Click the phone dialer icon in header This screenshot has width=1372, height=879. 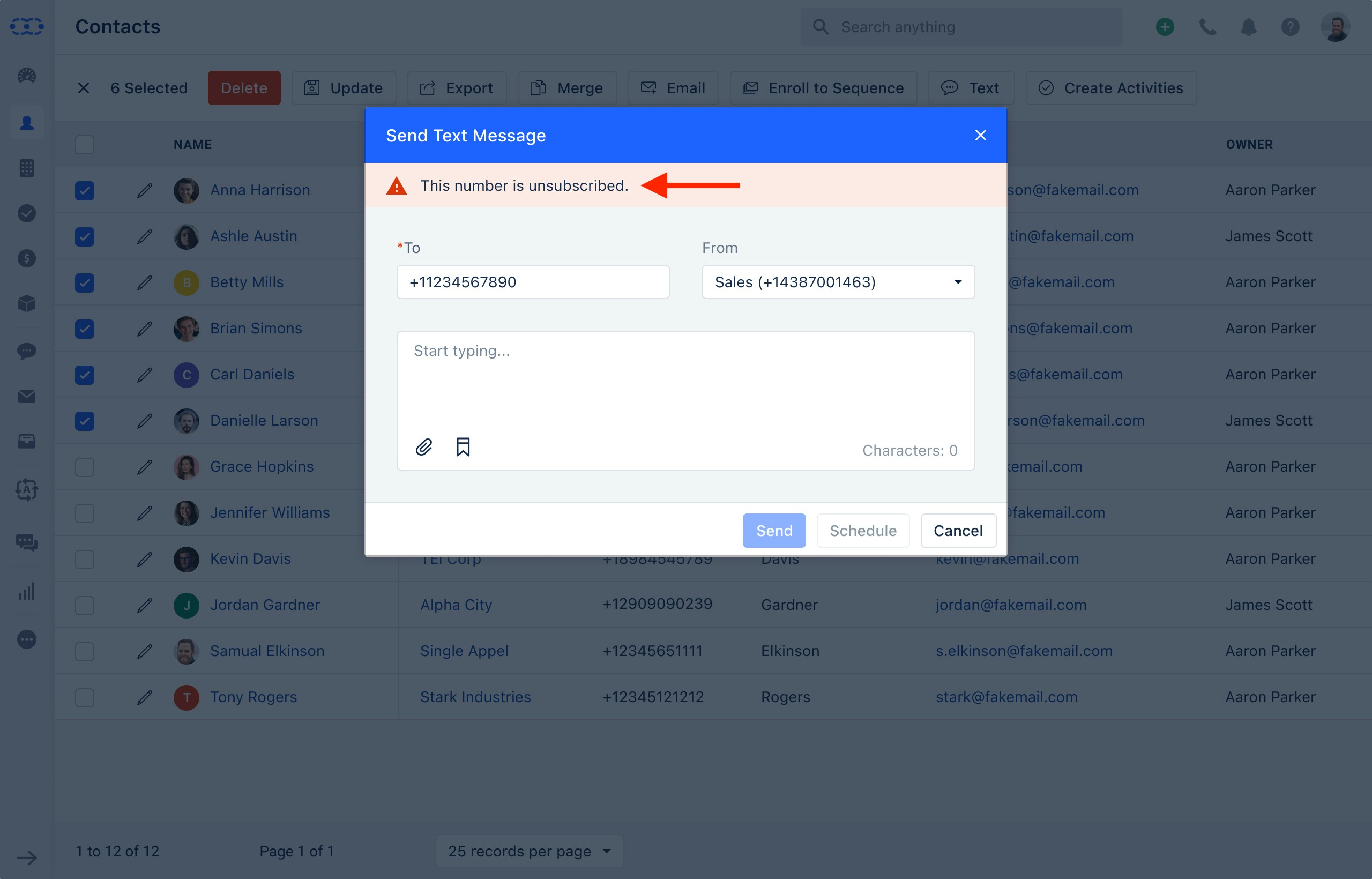1207,27
